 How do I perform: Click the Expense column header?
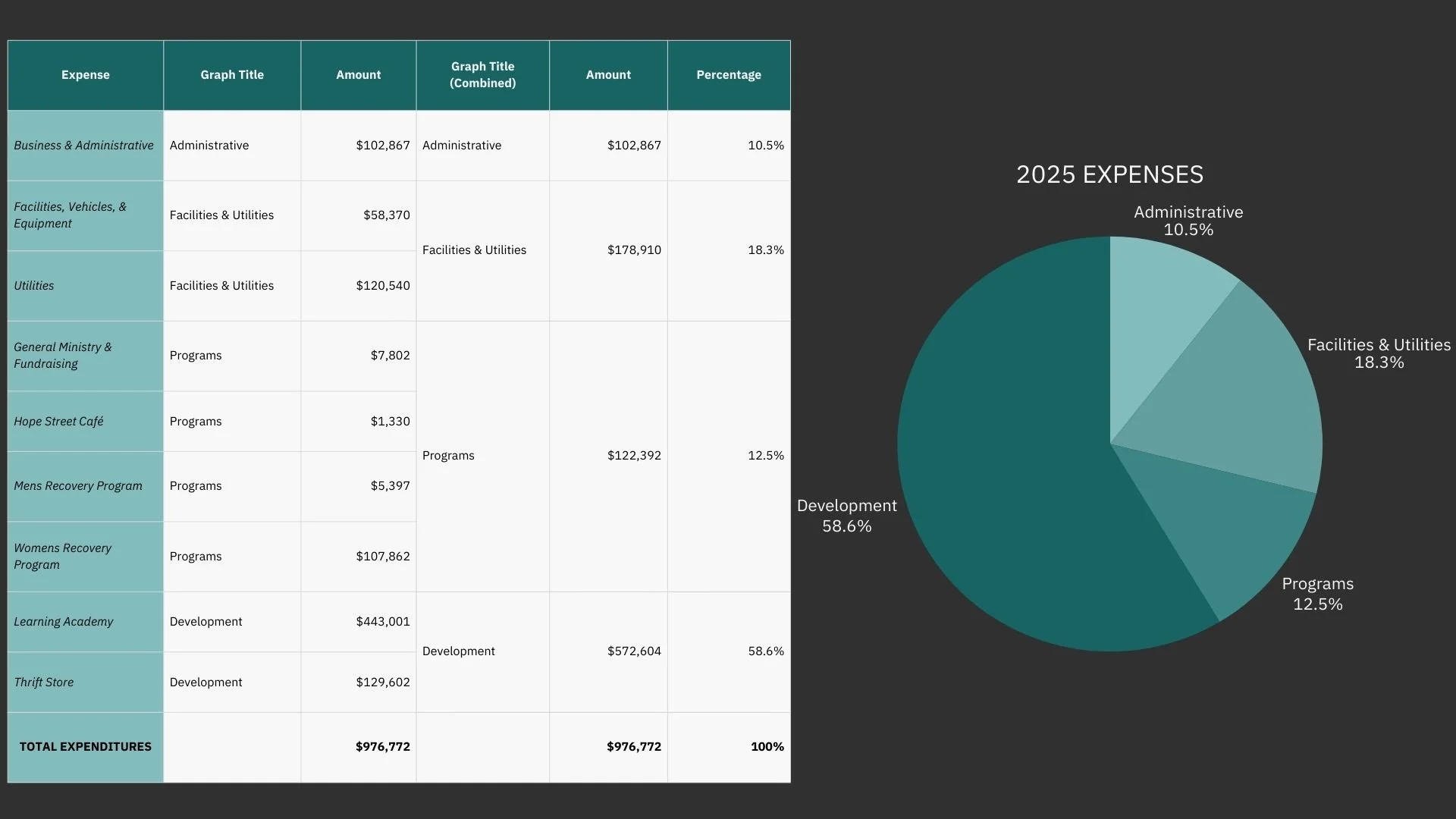click(86, 75)
